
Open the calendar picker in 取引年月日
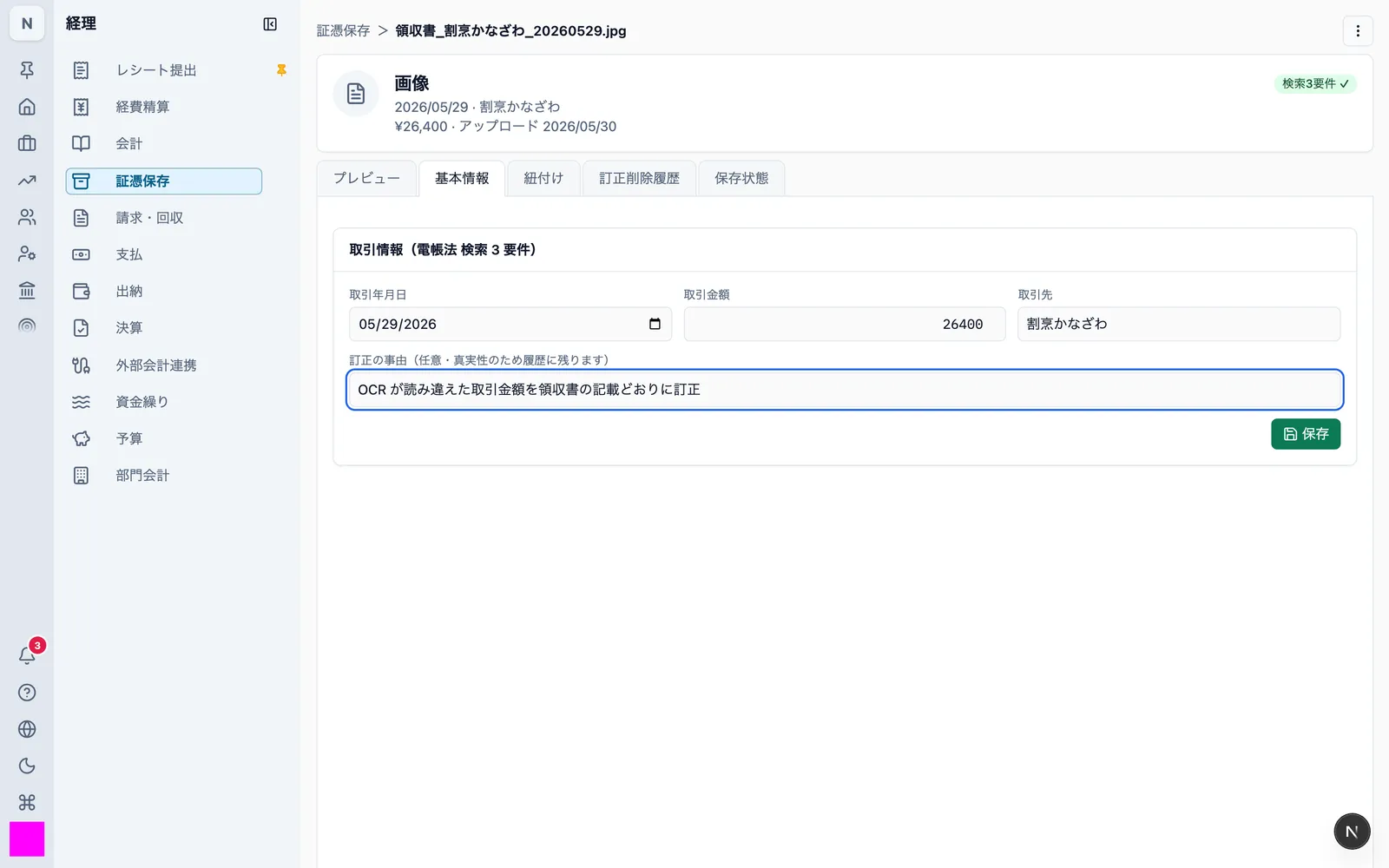point(655,324)
